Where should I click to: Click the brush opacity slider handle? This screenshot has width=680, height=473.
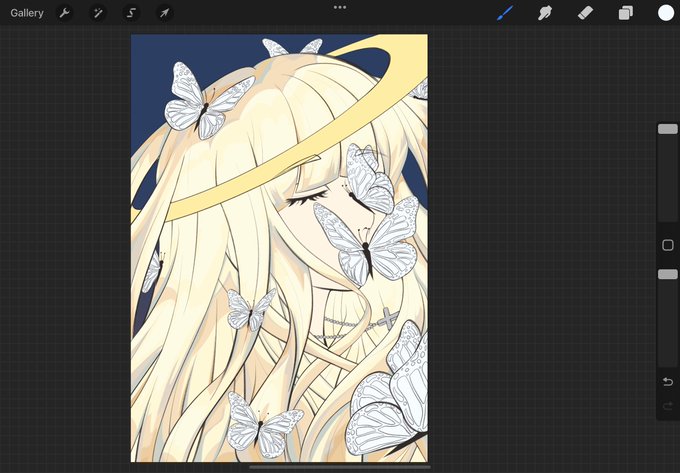coord(667,274)
